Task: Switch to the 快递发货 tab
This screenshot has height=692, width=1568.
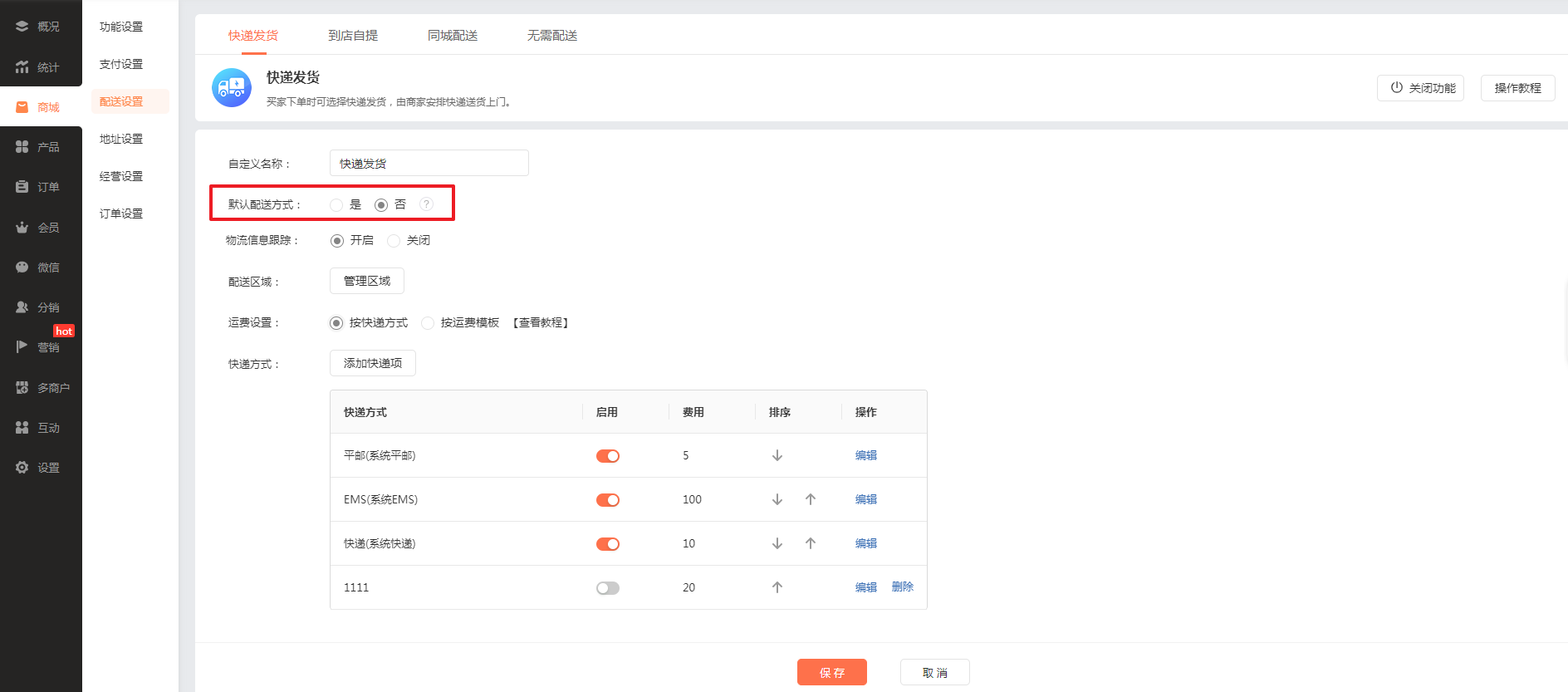Action: 253,36
